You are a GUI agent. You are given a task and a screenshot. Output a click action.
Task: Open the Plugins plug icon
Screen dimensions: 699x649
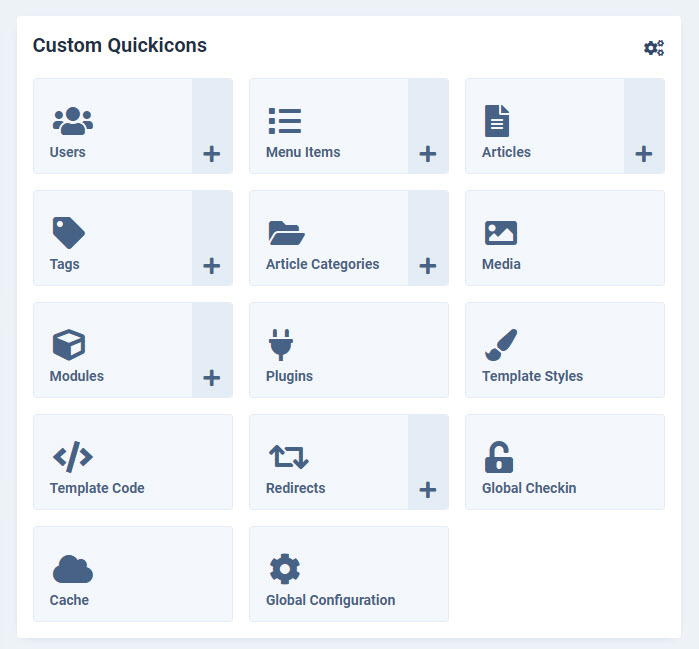pos(281,345)
